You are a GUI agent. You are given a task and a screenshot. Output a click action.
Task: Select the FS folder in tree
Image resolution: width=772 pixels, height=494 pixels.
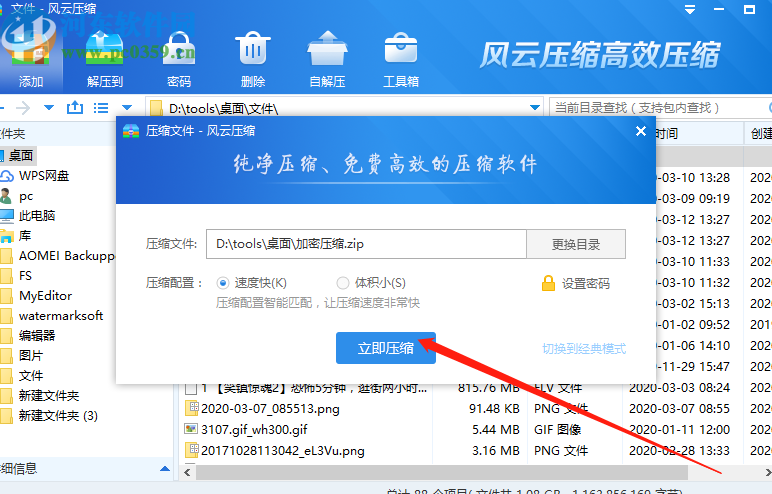pyautogui.click(x=25, y=276)
